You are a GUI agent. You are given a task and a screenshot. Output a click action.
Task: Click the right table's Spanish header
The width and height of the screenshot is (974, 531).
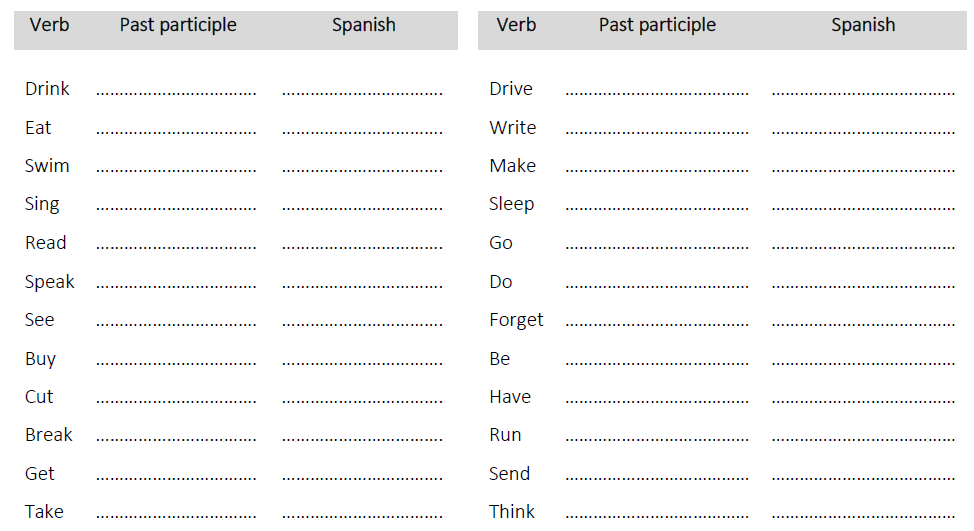[863, 25]
